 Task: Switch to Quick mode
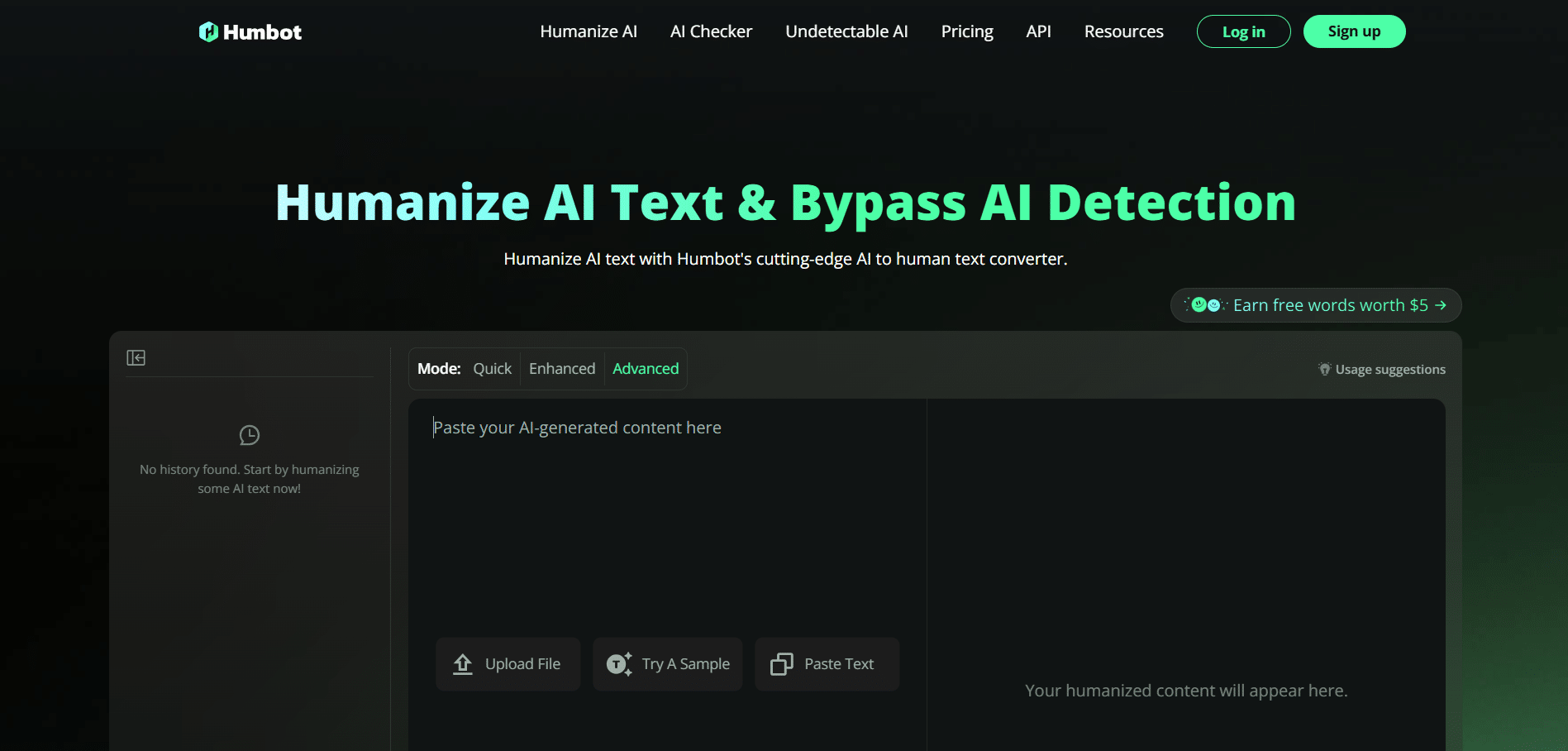pyautogui.click(x=492, y=368)
